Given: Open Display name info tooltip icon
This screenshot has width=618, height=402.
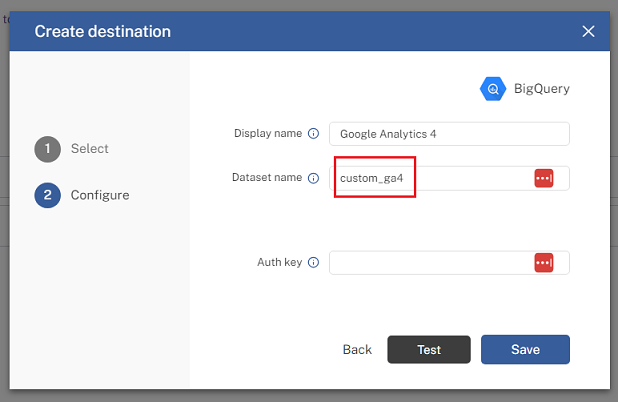Looking at the screenshot, I should tap(313, 134).
